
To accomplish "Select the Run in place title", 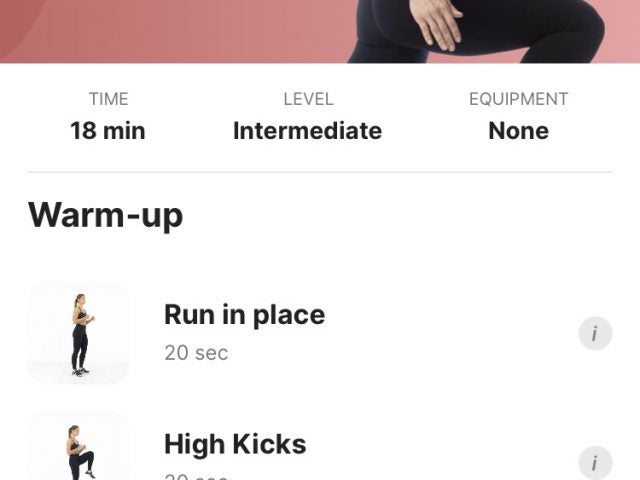I will [244, 315].
